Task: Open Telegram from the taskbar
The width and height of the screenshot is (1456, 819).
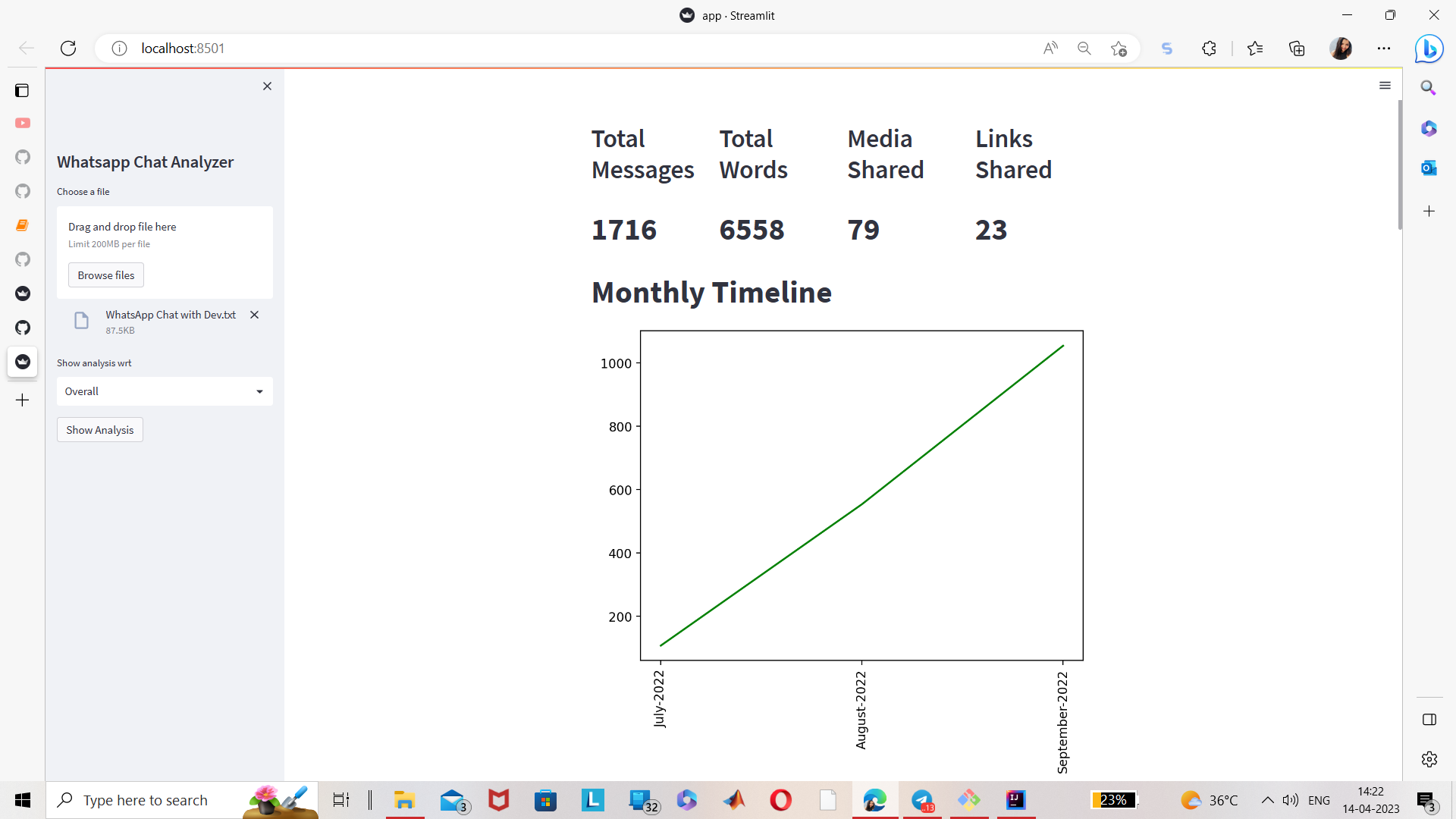Action: point(922,800)
